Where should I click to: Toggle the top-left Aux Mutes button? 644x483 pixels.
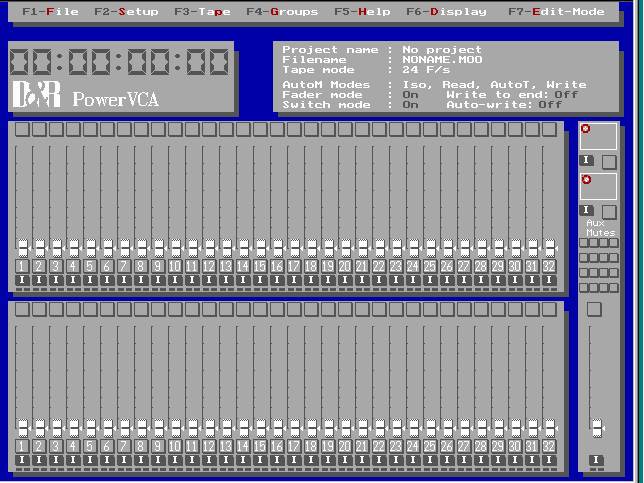[x=585, y=243]
